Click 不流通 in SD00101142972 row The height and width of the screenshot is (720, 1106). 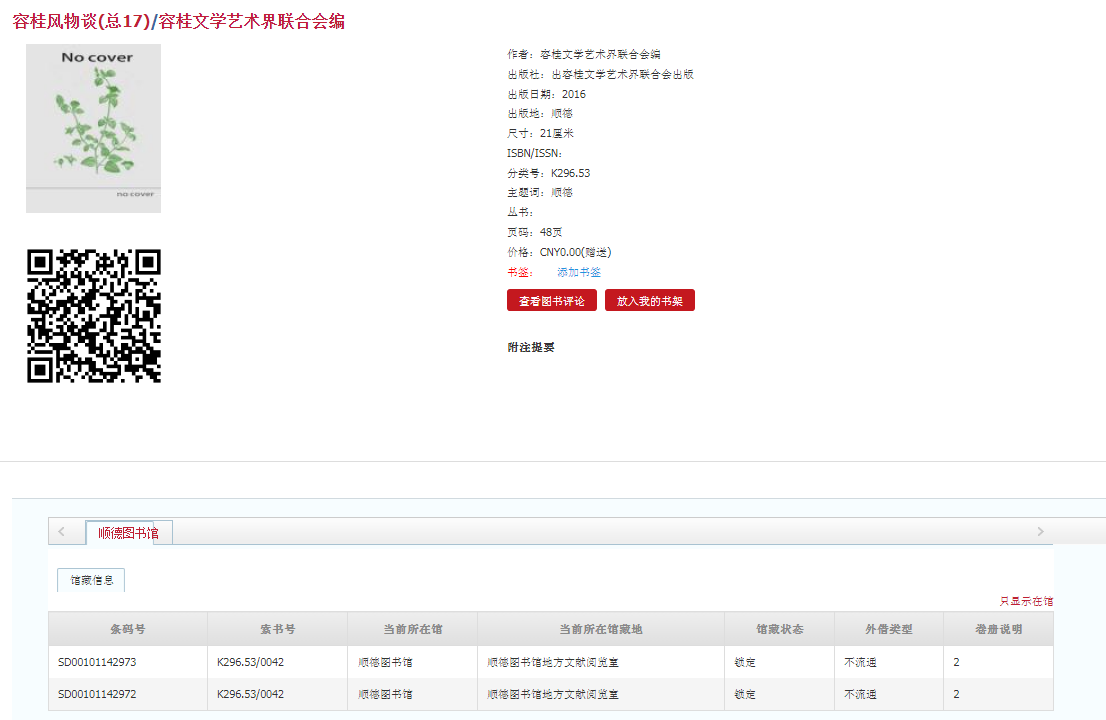click(x=861, y=694)
